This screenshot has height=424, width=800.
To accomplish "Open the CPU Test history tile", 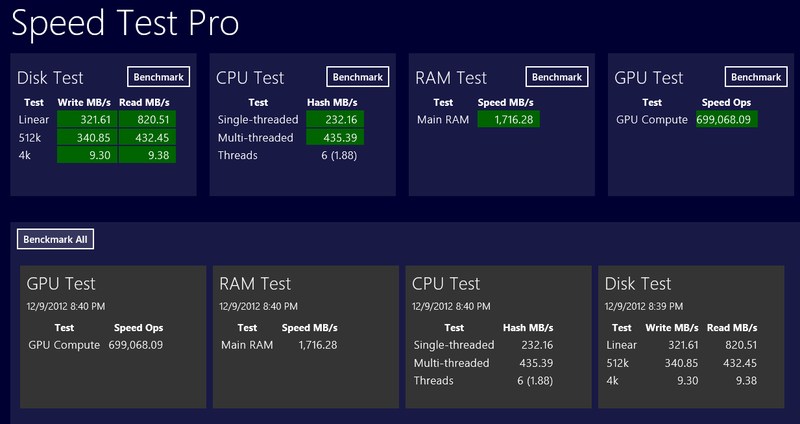I will (496, 336).
